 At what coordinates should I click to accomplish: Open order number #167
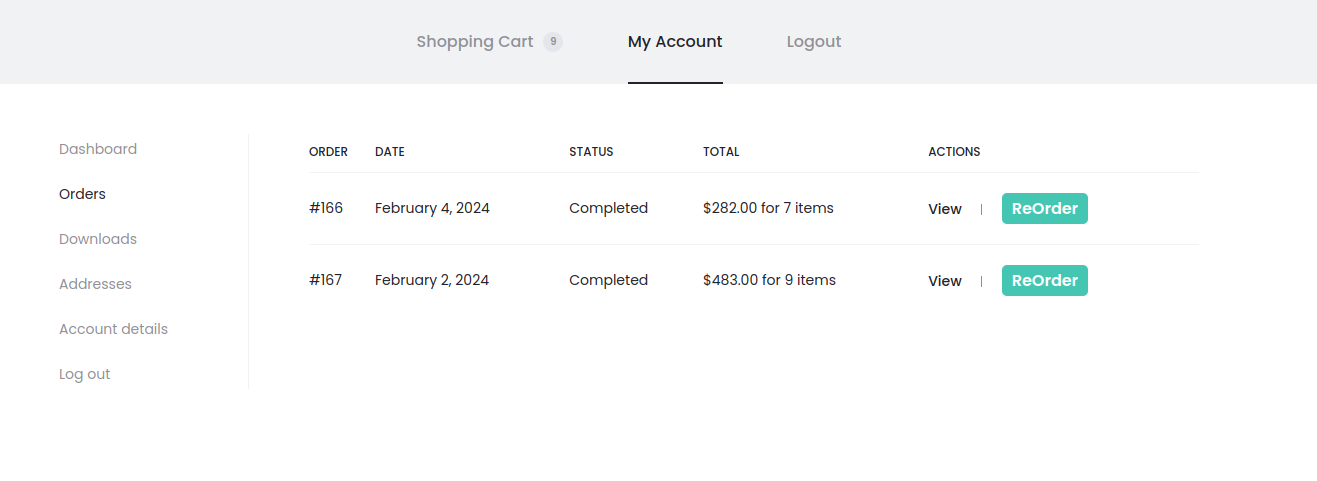[326, 280]
